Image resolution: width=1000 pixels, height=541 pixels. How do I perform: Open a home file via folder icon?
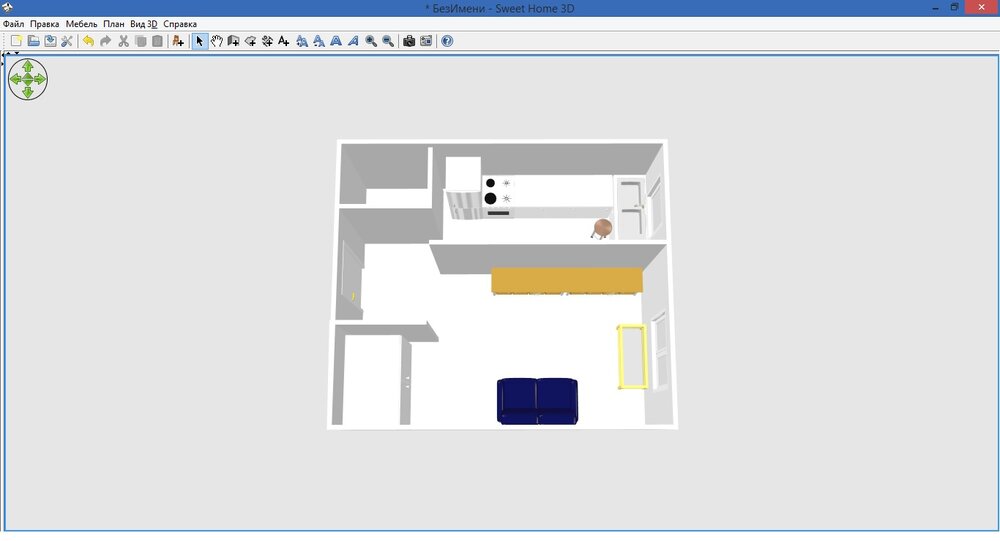coord(33,41)
